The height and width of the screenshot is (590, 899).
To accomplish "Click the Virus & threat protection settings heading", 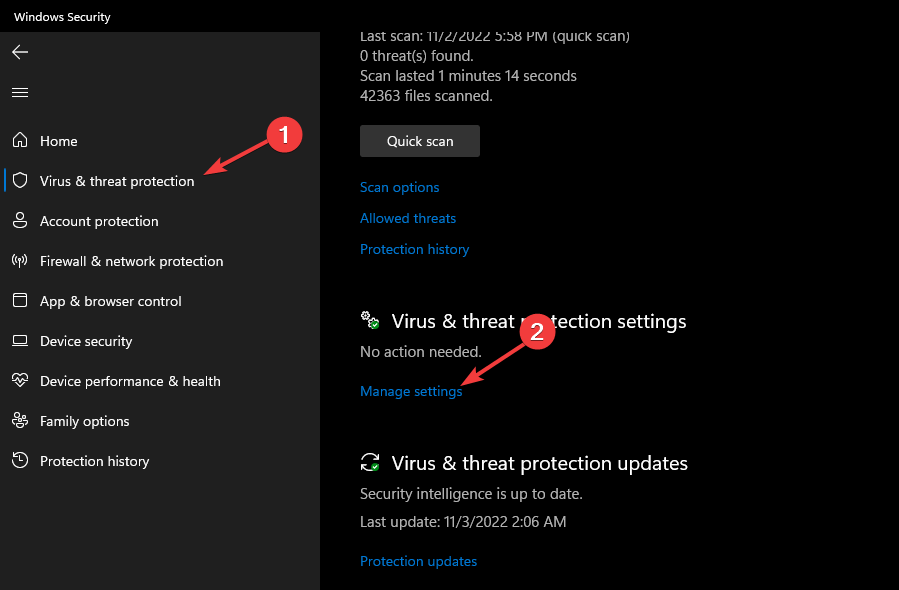I will pos(539,322).
